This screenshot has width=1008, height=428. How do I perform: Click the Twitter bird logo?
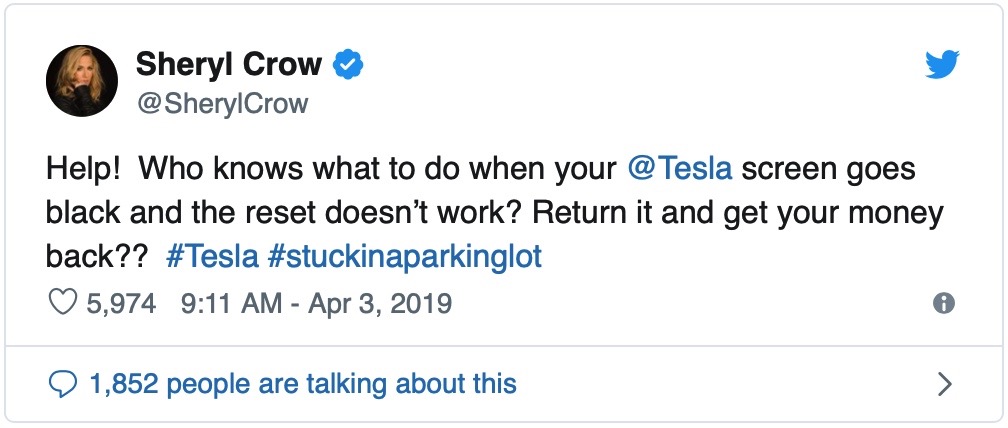click(942, 65)
